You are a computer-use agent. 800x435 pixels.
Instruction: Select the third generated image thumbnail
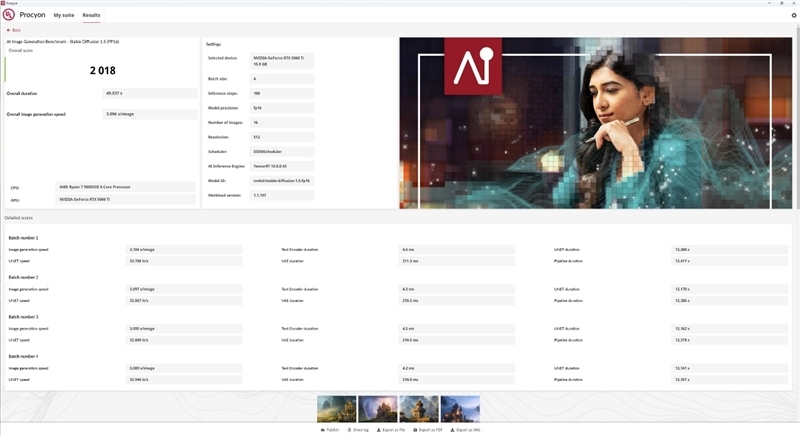point(419,408)
